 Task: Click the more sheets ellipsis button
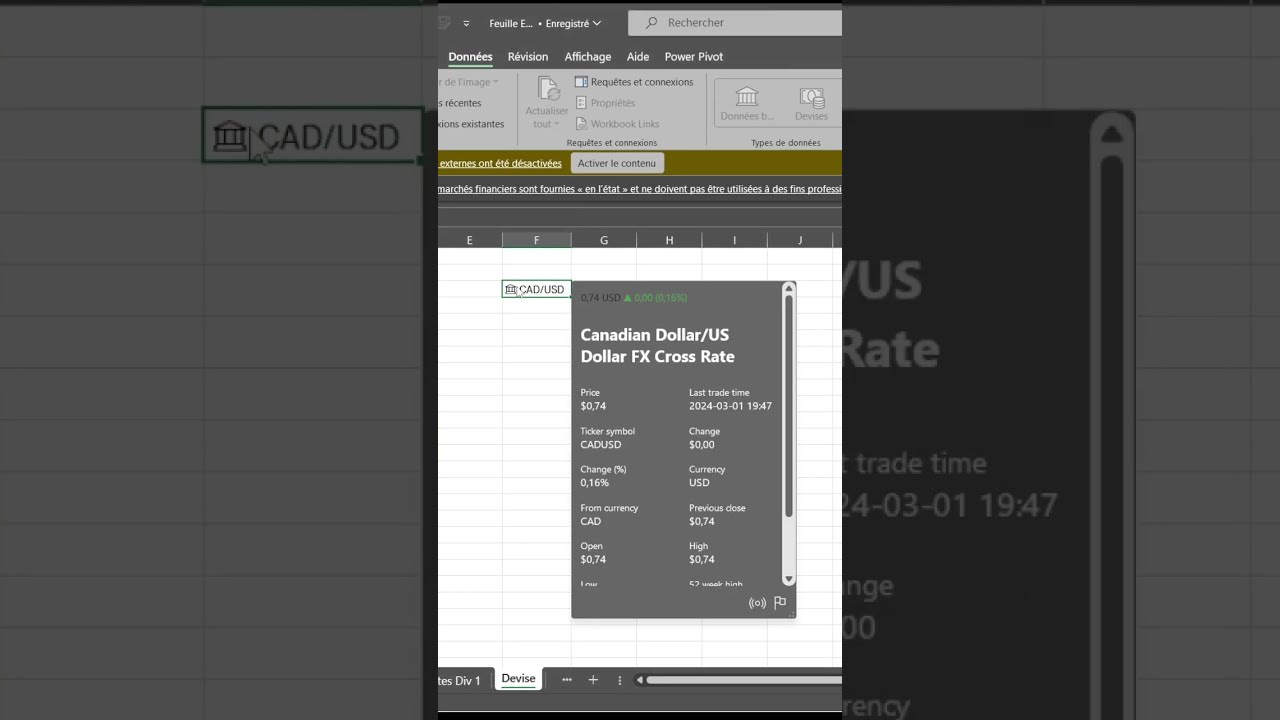[x=567, y=680]
